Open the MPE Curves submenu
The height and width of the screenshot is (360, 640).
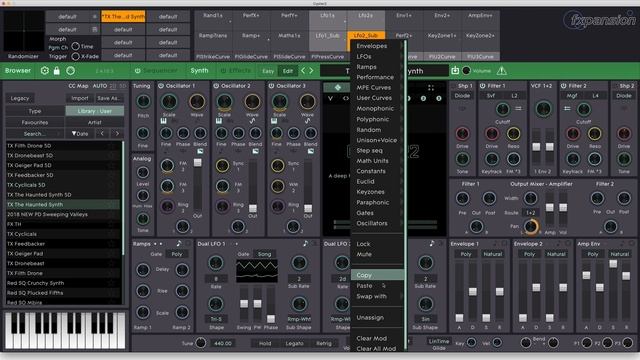click(x=378, y=87)
